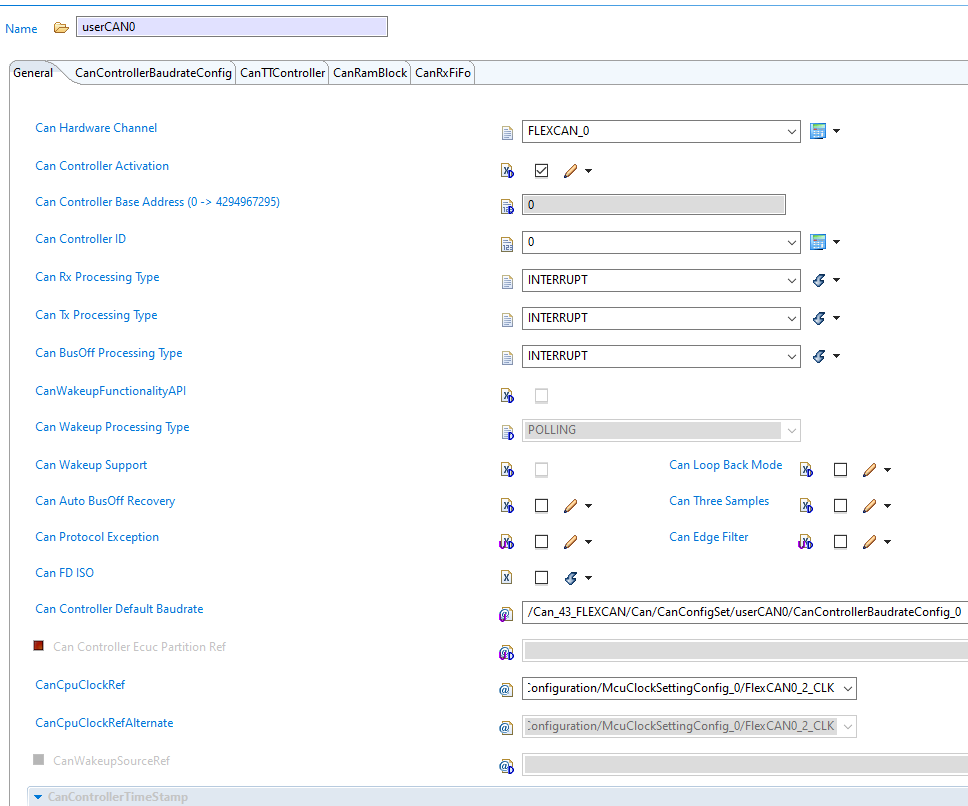The width and height of the screenshot is (968, 806).
Task: Switch to the CanControllerBaudrateConfig tab
Action: [153, 73]
